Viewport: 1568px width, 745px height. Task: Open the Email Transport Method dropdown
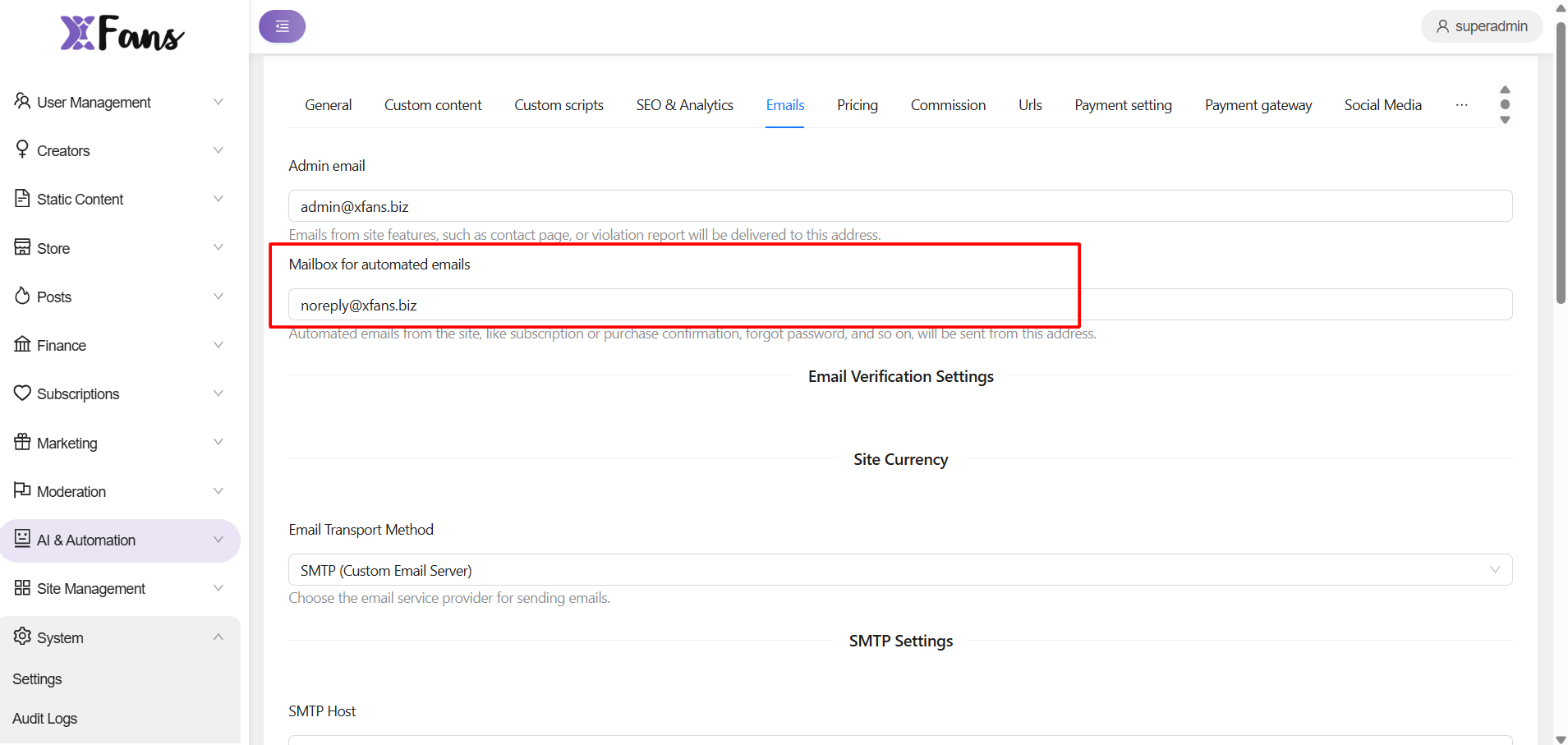coord(899,570)
